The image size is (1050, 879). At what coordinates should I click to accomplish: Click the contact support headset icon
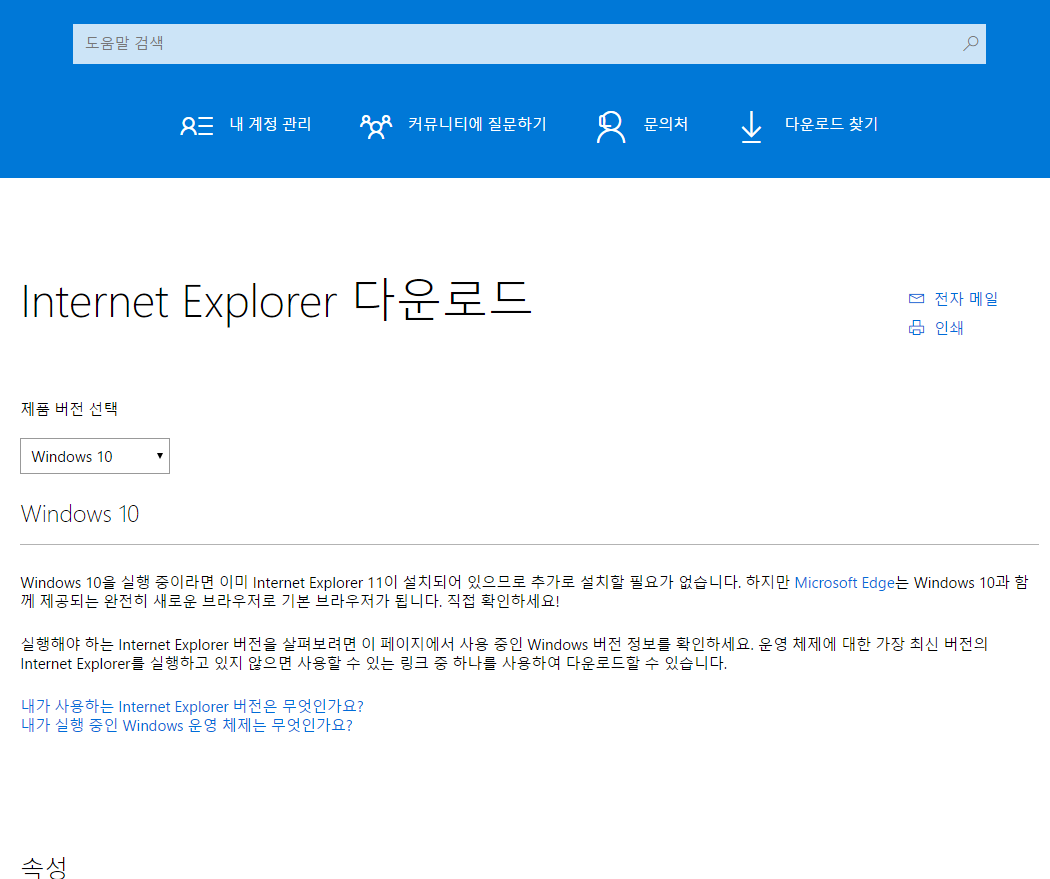pos(611,127)
